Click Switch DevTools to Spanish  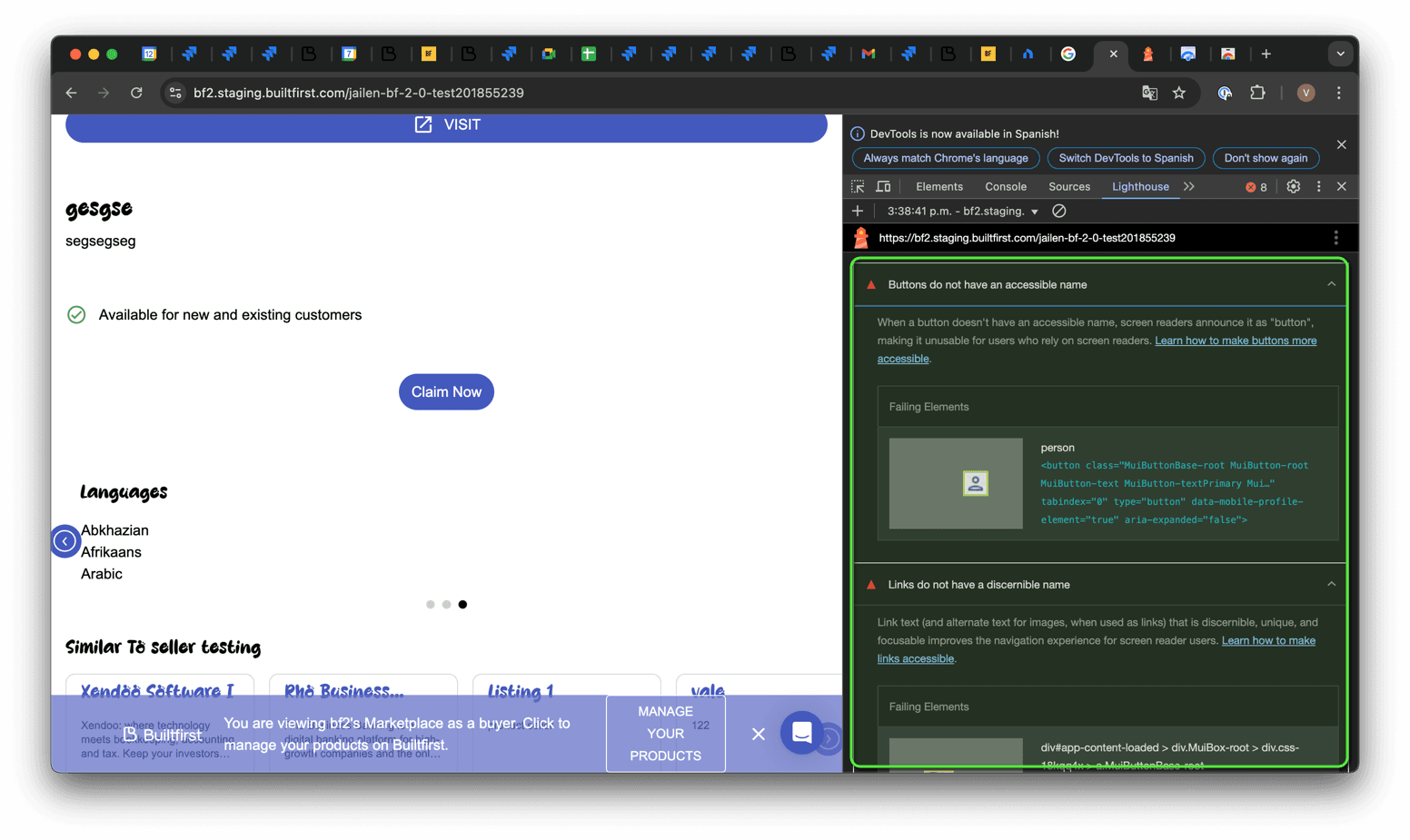(x=1126, y=158)
